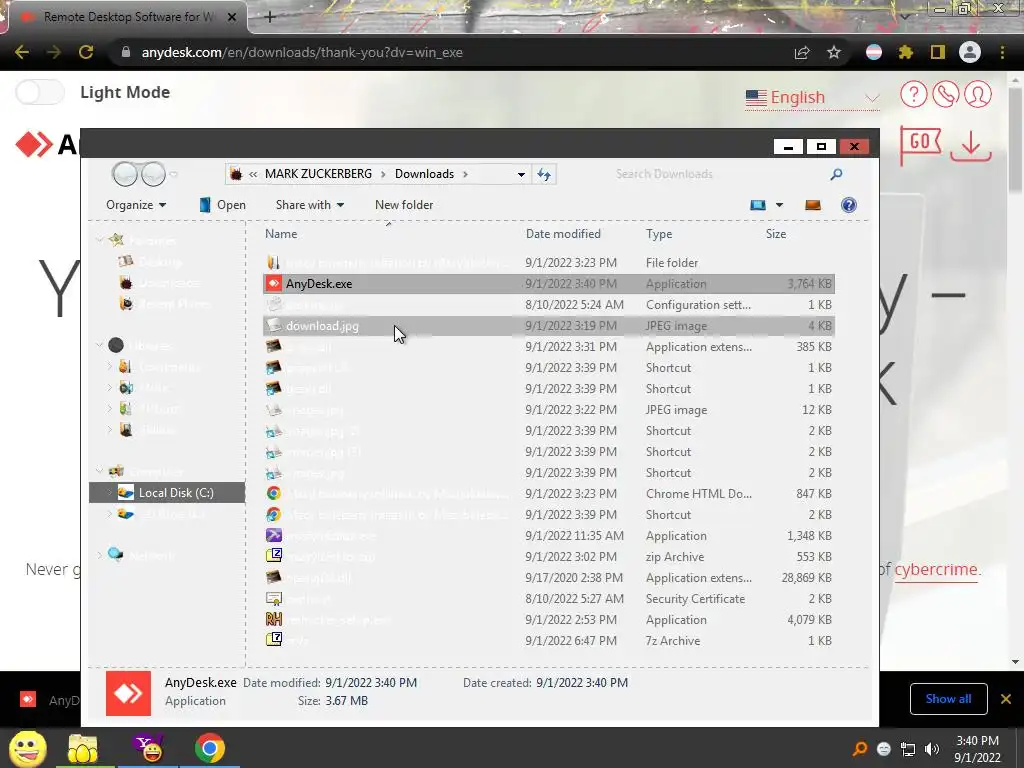The width and height of the screenshot is (1024, 768).
Task: Click the red download arrow icon on AnyDesk site
Action: [971, 146]
